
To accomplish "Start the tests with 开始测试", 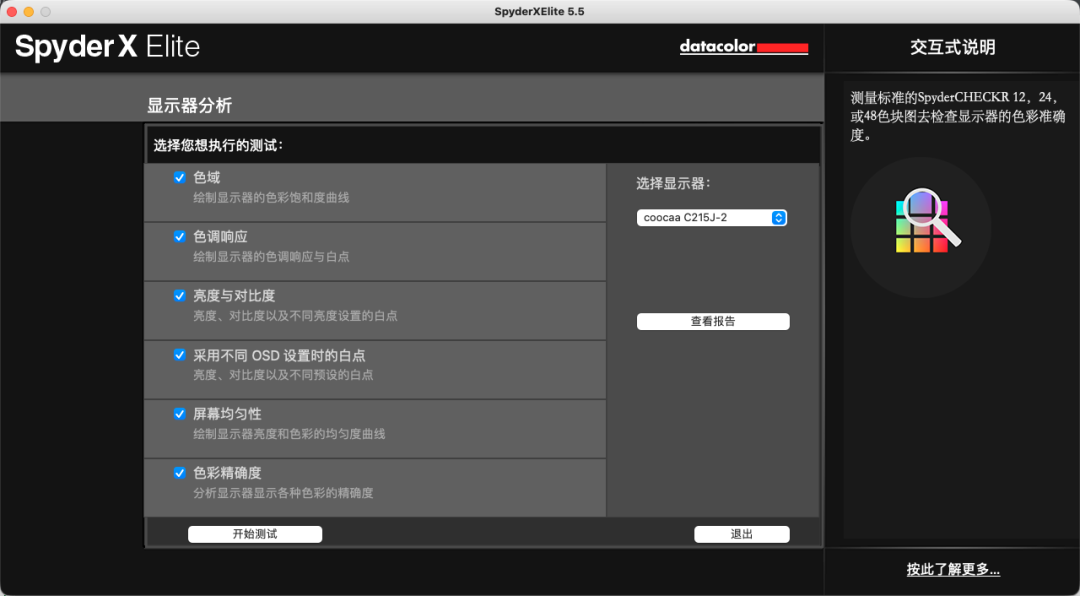I will pyautogui.click(x=255, y=535).
